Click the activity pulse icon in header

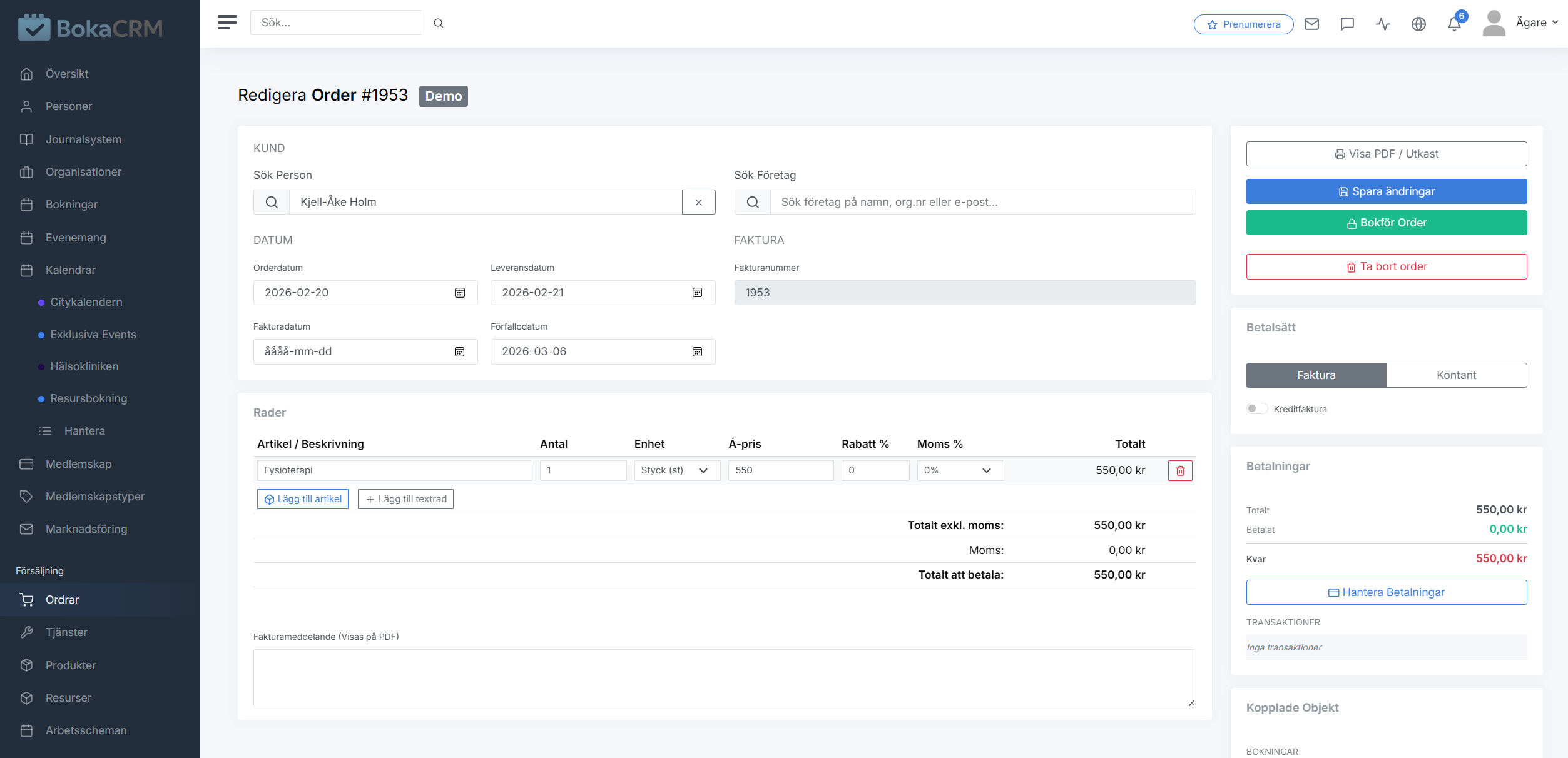click(x=1383, y=24)
